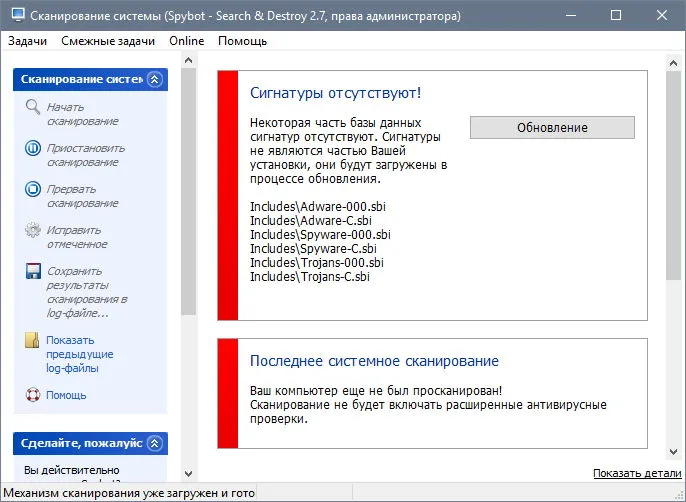Click the Обновление button

[552, 127]
